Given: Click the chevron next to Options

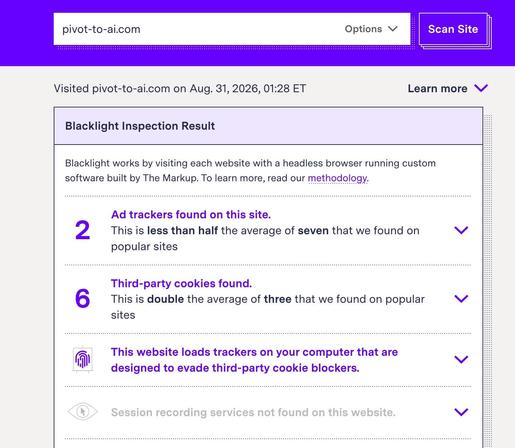Looking at the screenshot, I should pos(393,29).
